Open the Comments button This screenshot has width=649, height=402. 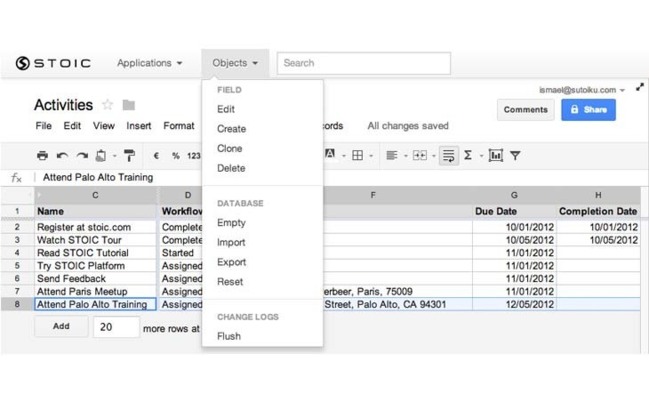(x=525, y=110)
